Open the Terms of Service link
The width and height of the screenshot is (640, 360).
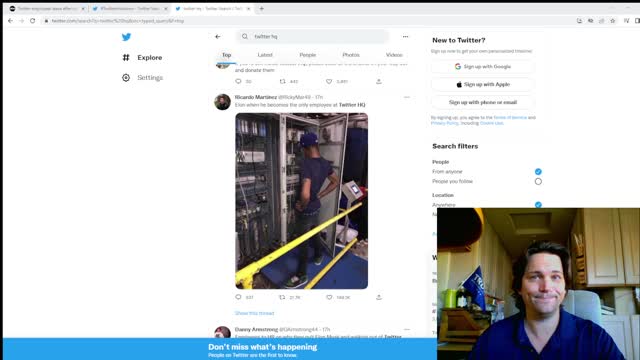(x=510, y=118)
